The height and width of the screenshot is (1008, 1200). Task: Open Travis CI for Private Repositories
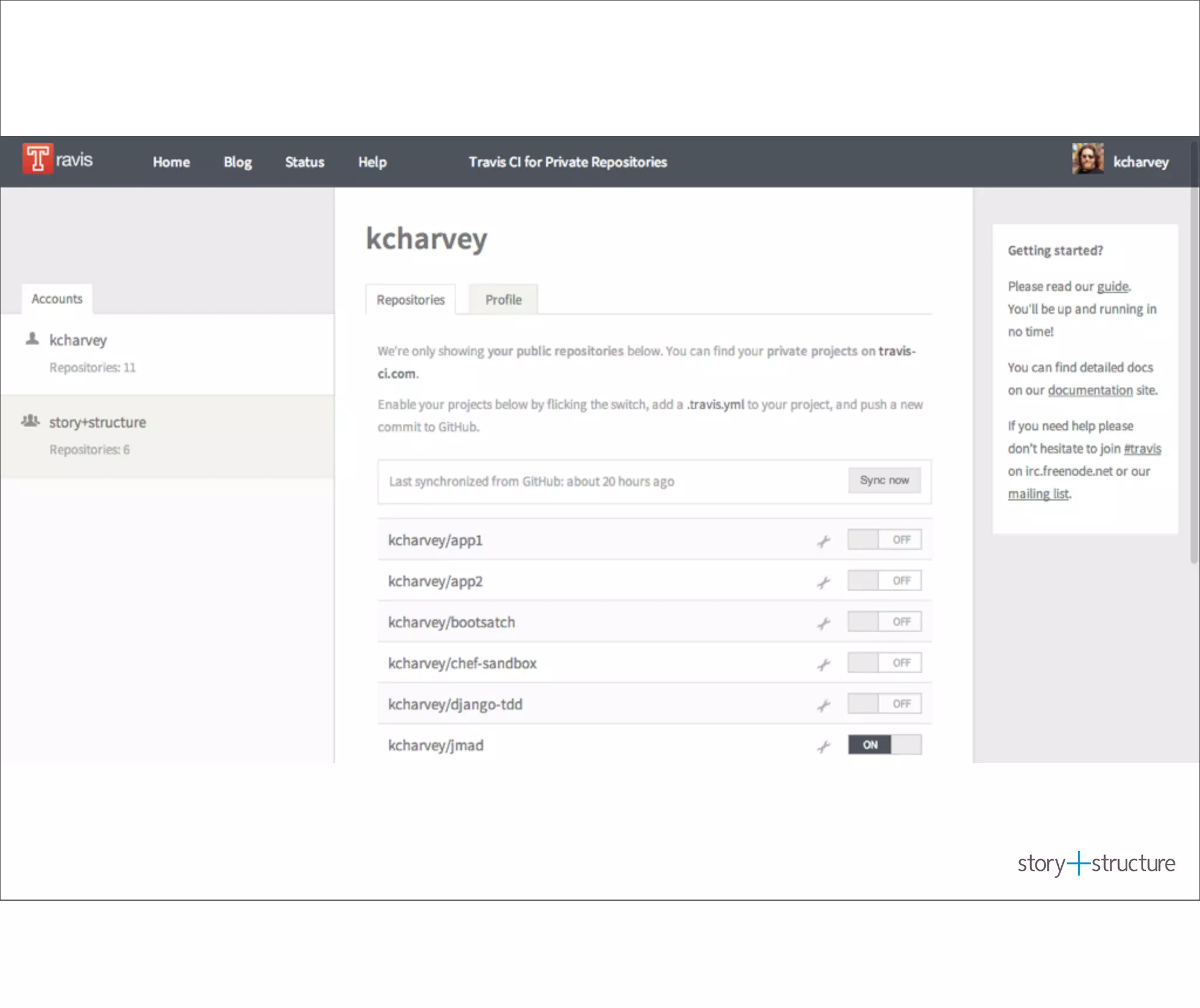[x=567, y=162]
